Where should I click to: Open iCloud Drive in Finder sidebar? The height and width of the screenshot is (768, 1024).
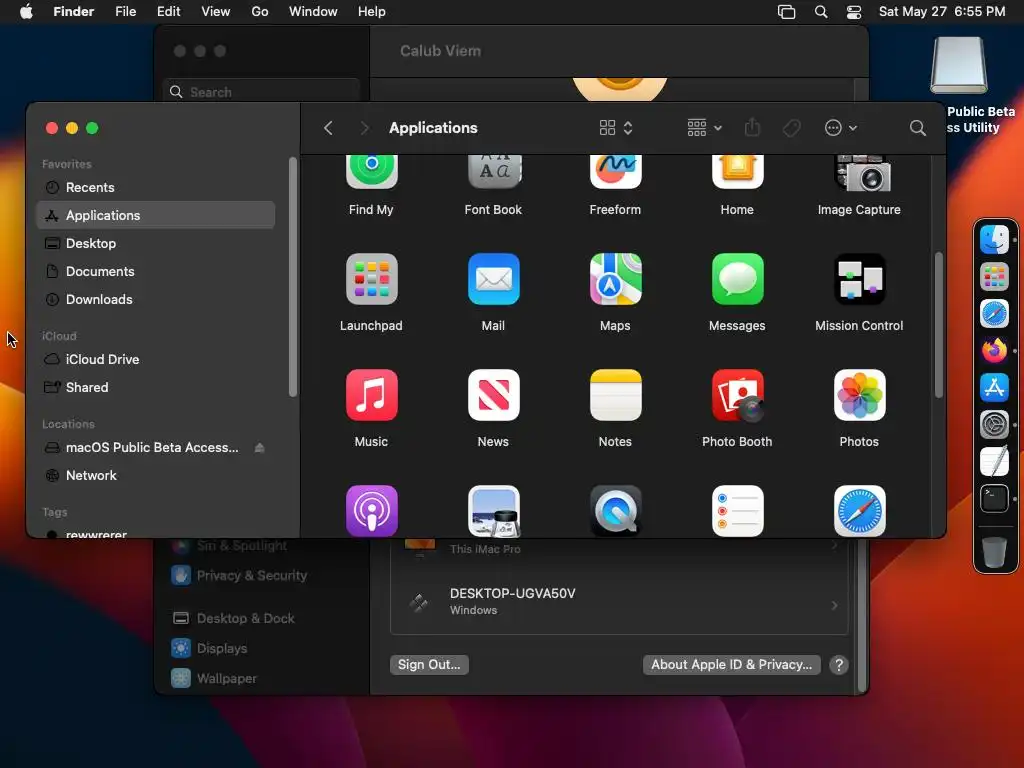click(155, 360)
